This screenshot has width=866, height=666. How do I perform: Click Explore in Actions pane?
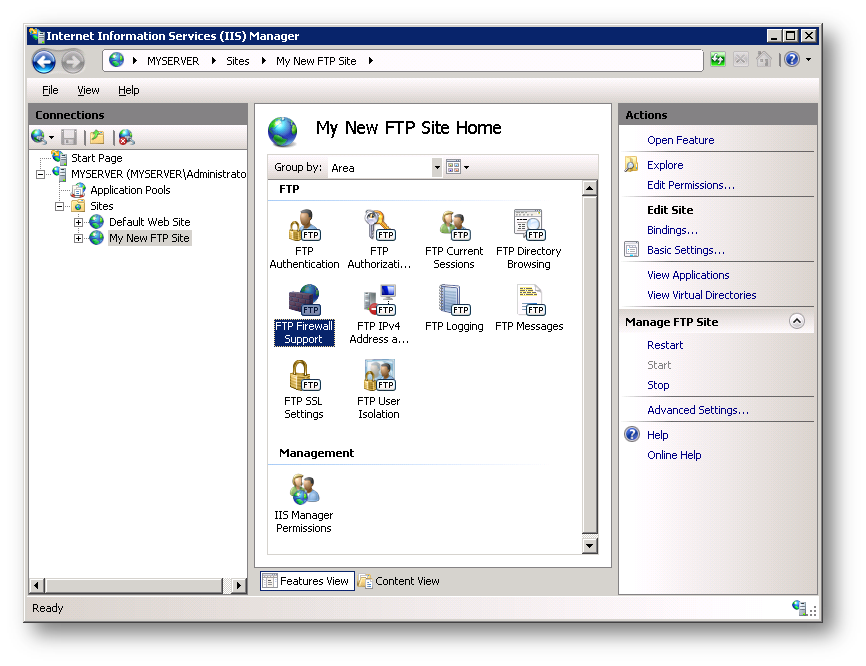click(665, 165)
